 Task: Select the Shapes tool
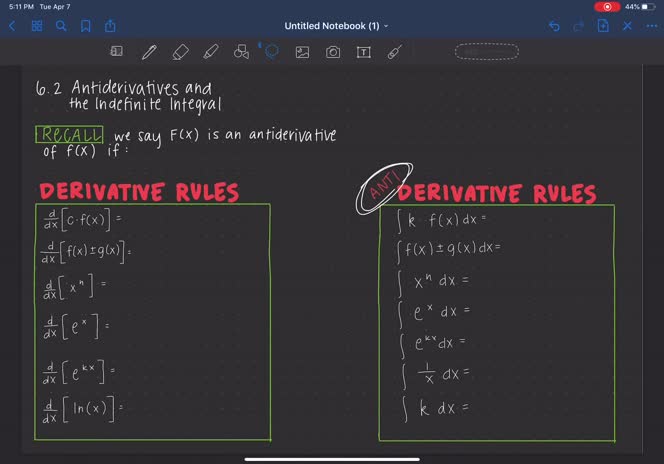click(x=241, y=52)
